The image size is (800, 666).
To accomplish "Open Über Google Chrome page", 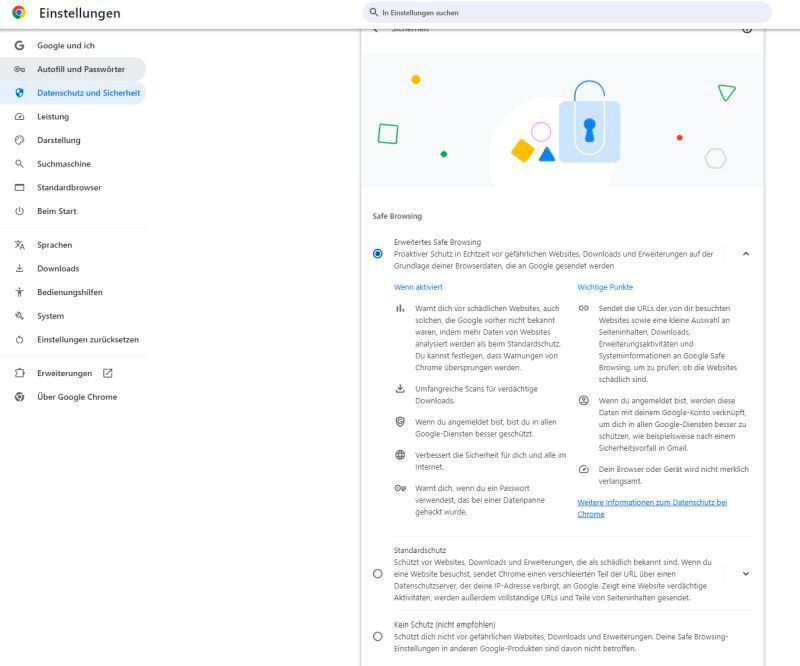I will pyautogui.click(x=73, y=397).
